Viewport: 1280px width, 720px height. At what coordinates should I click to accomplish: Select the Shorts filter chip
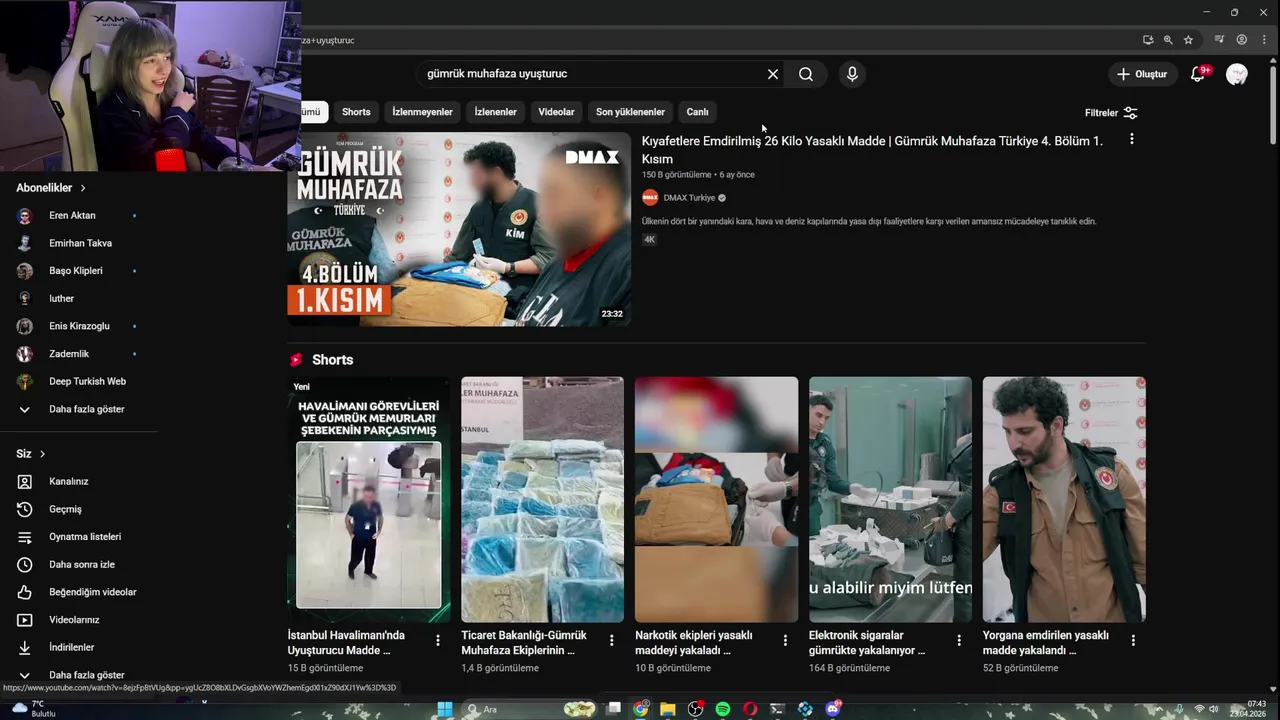(356, 112)
